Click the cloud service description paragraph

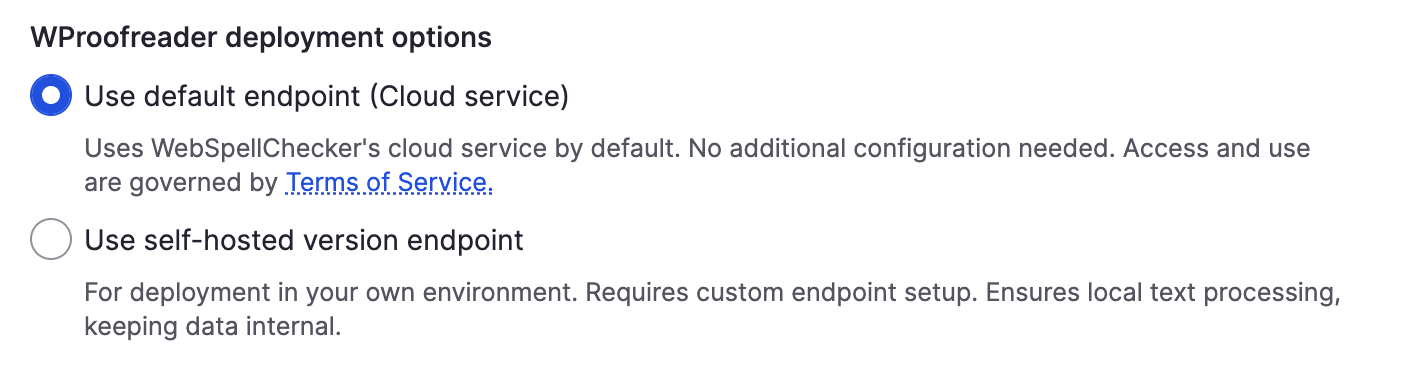tap(697, 166)
